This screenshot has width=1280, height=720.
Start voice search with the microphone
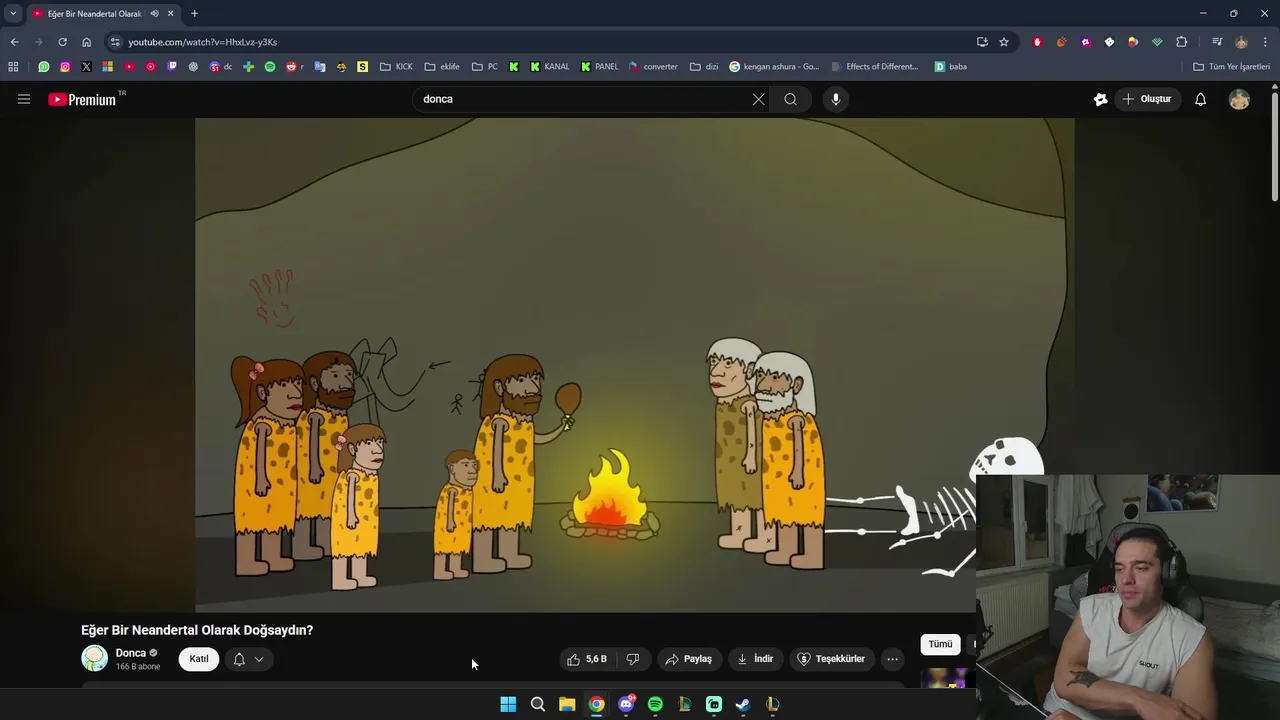(x=836, y=99)
